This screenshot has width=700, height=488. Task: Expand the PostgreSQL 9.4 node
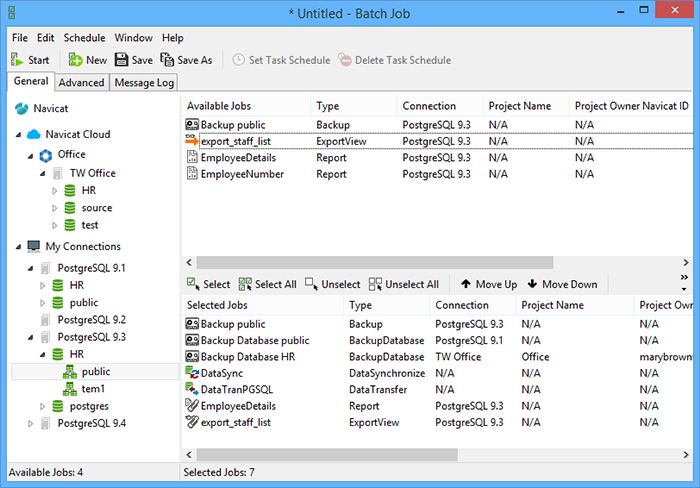tap(30, 424)
